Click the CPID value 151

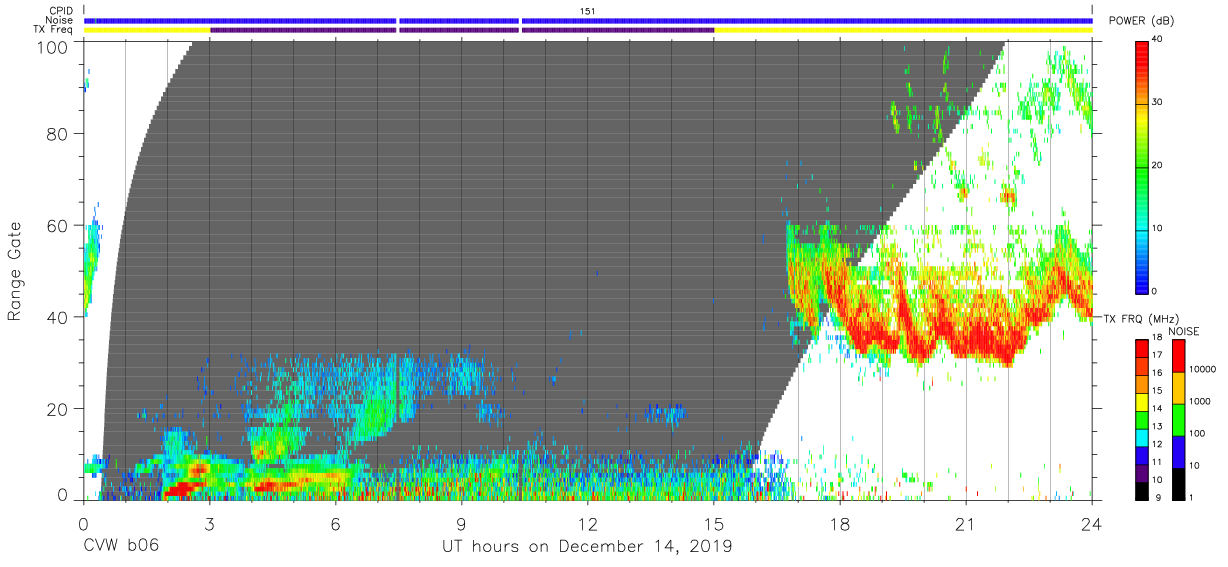587,11
